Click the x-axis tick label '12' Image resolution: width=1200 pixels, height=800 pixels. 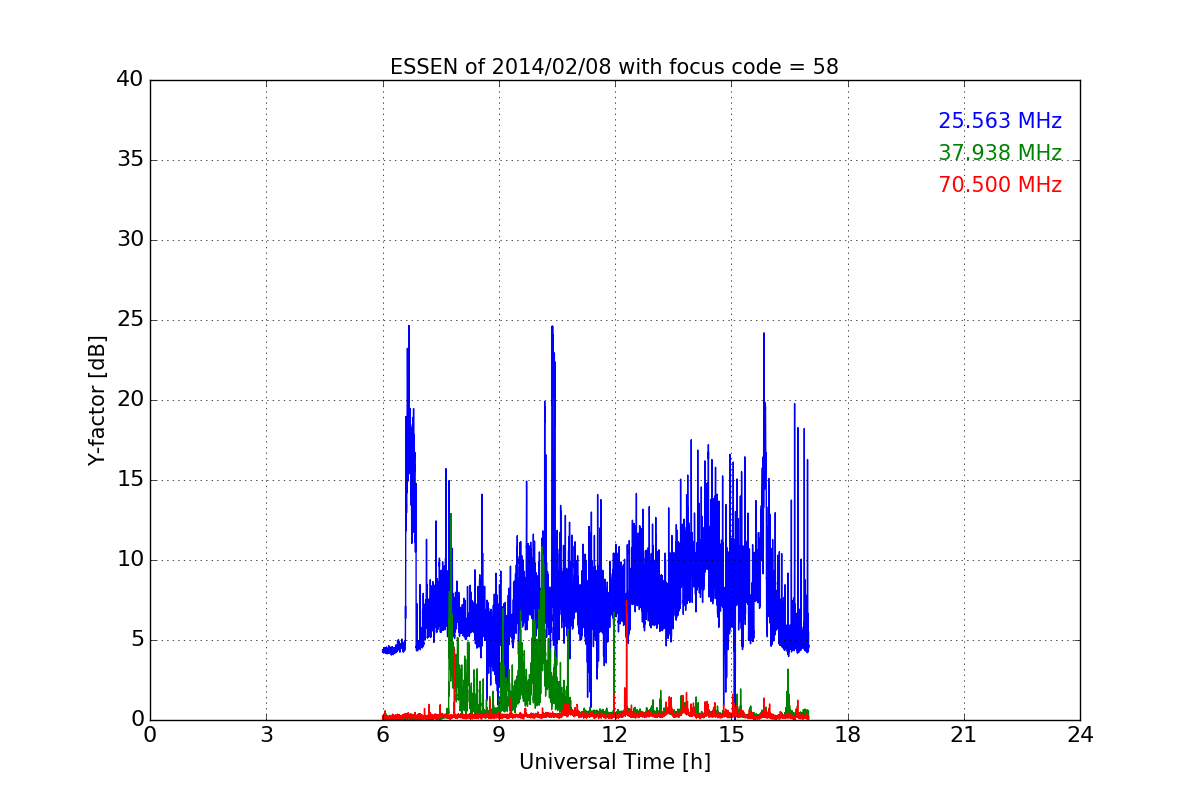tap(615, 735)
